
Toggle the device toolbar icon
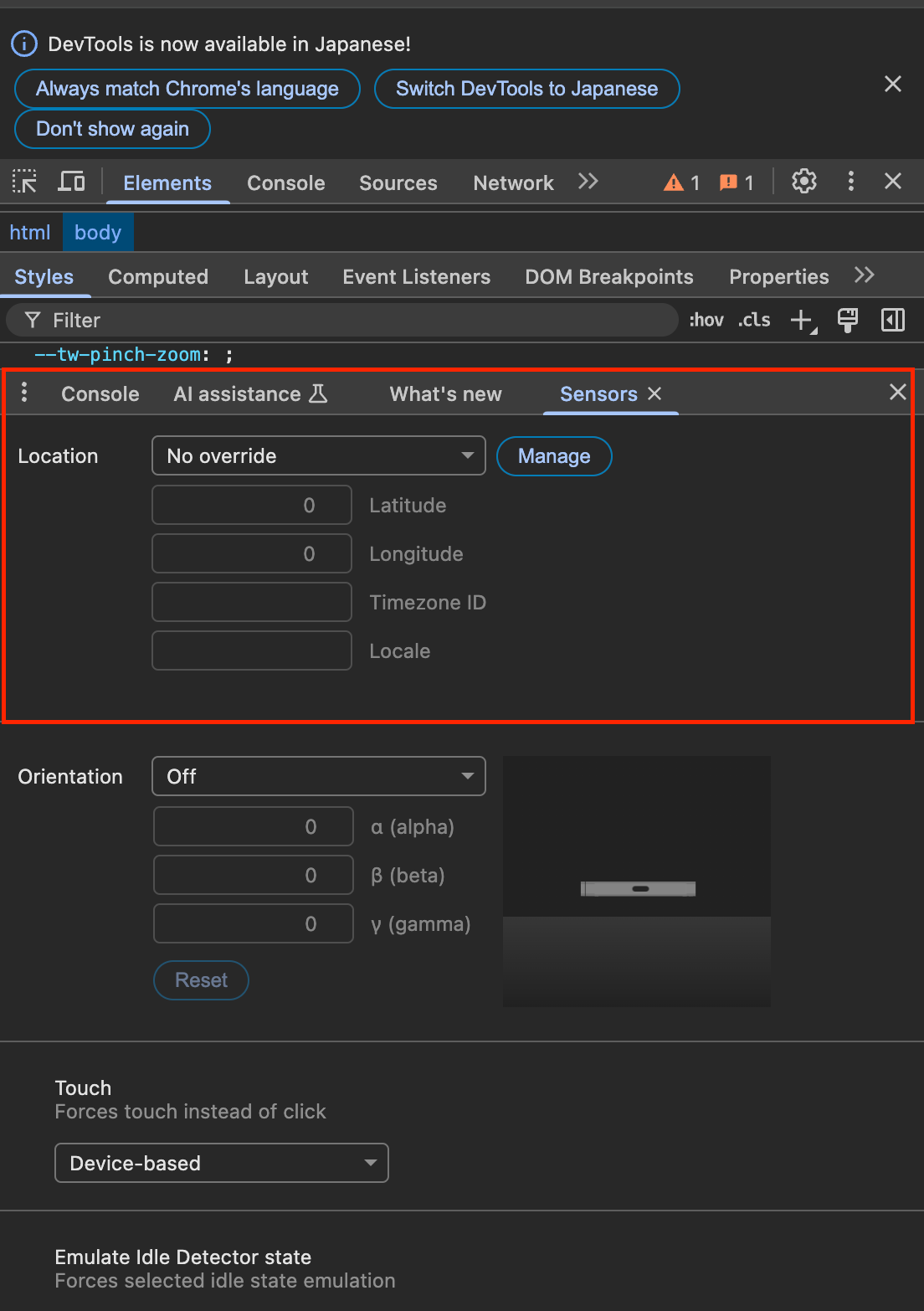71,182
